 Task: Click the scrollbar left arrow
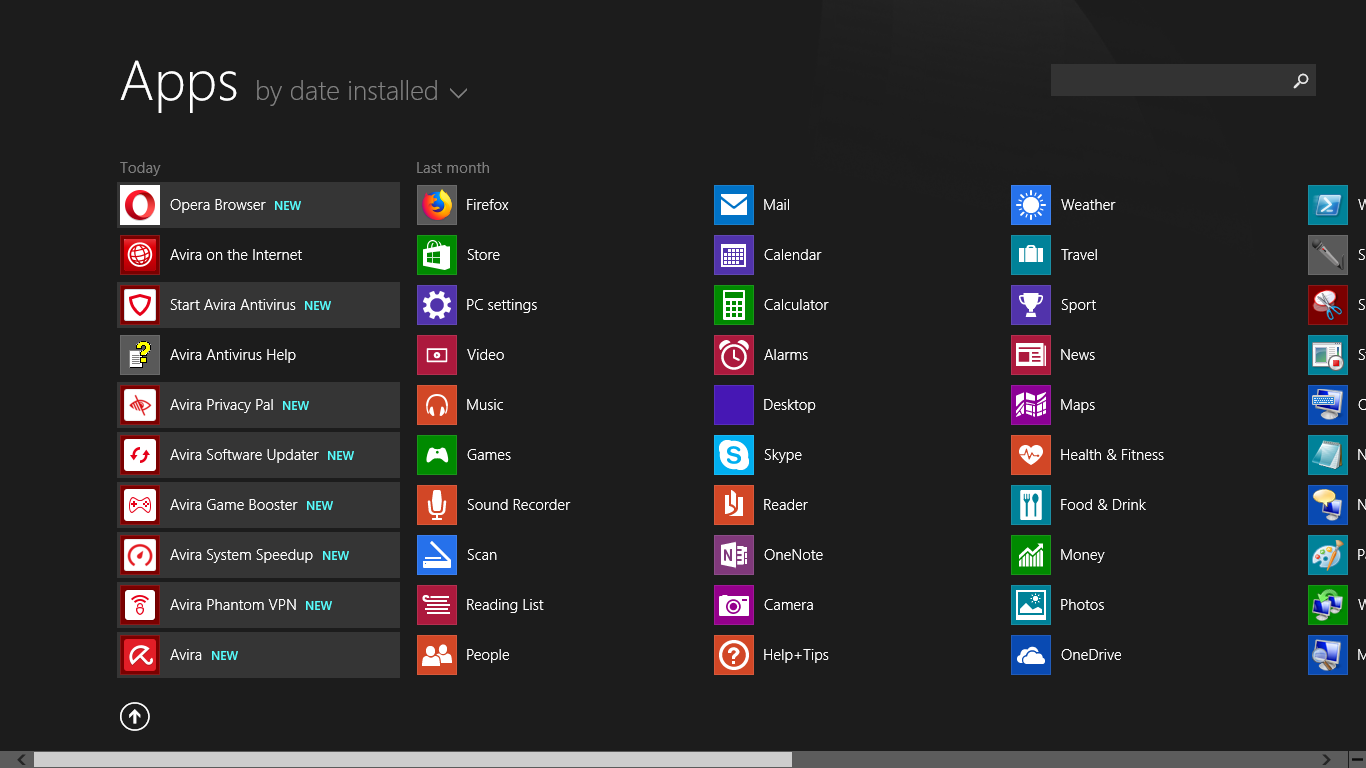coord(21,760)
